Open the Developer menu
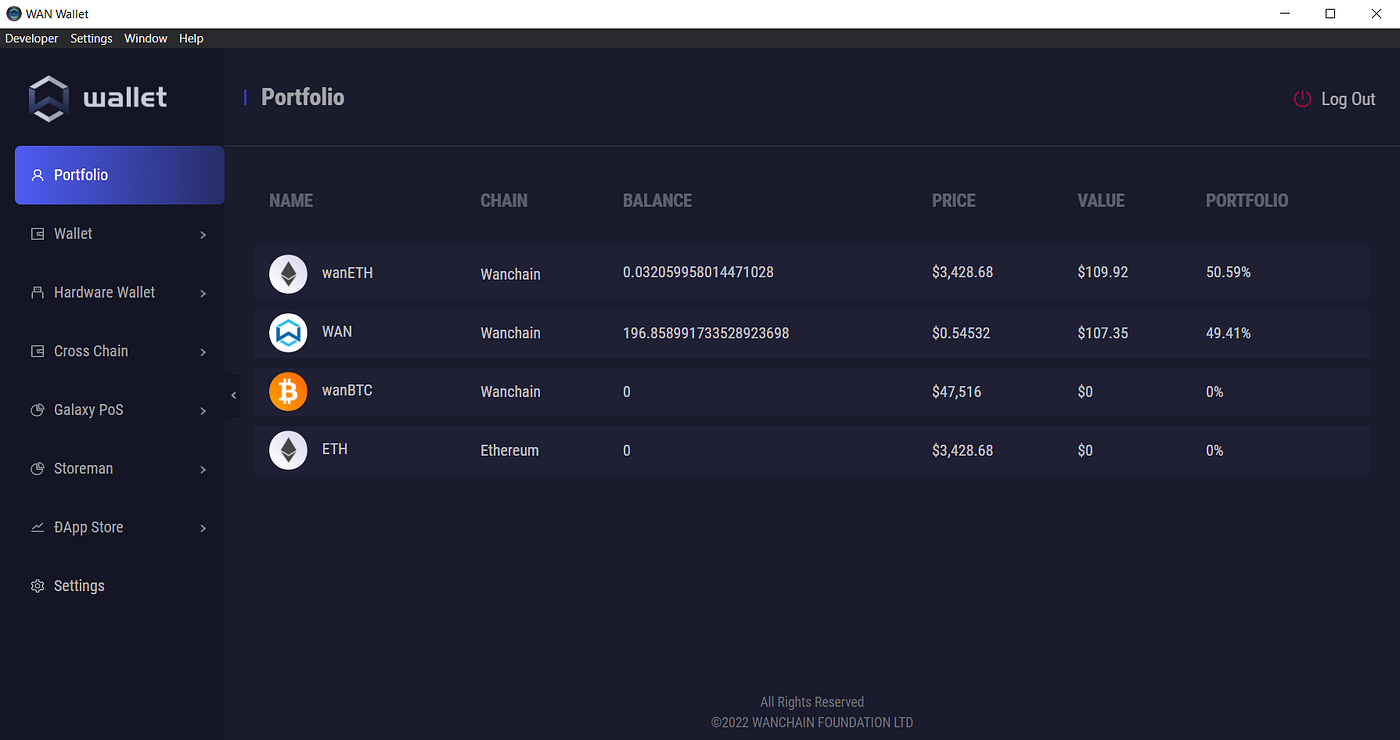1400x740 pixels. click(32, 38)
